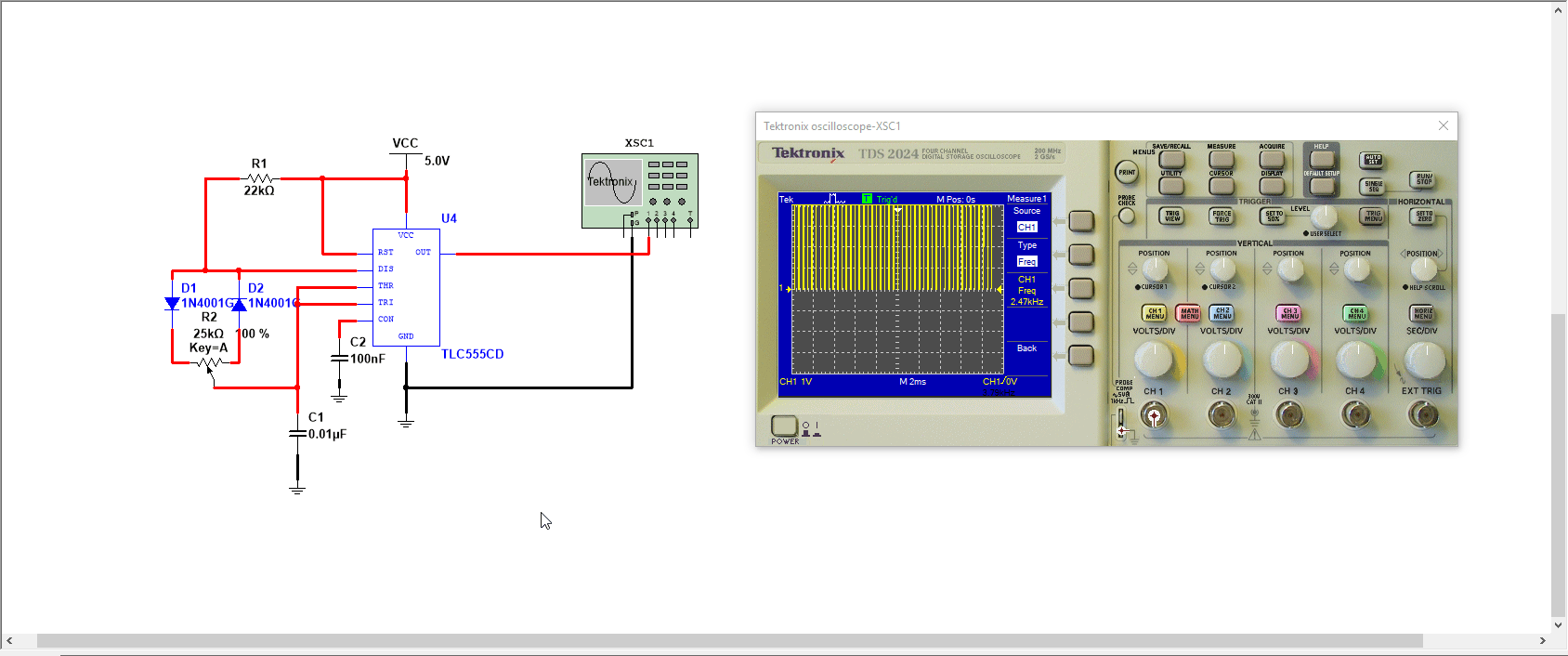Click the CH 3 BNC input connector

pos(1289,415)
